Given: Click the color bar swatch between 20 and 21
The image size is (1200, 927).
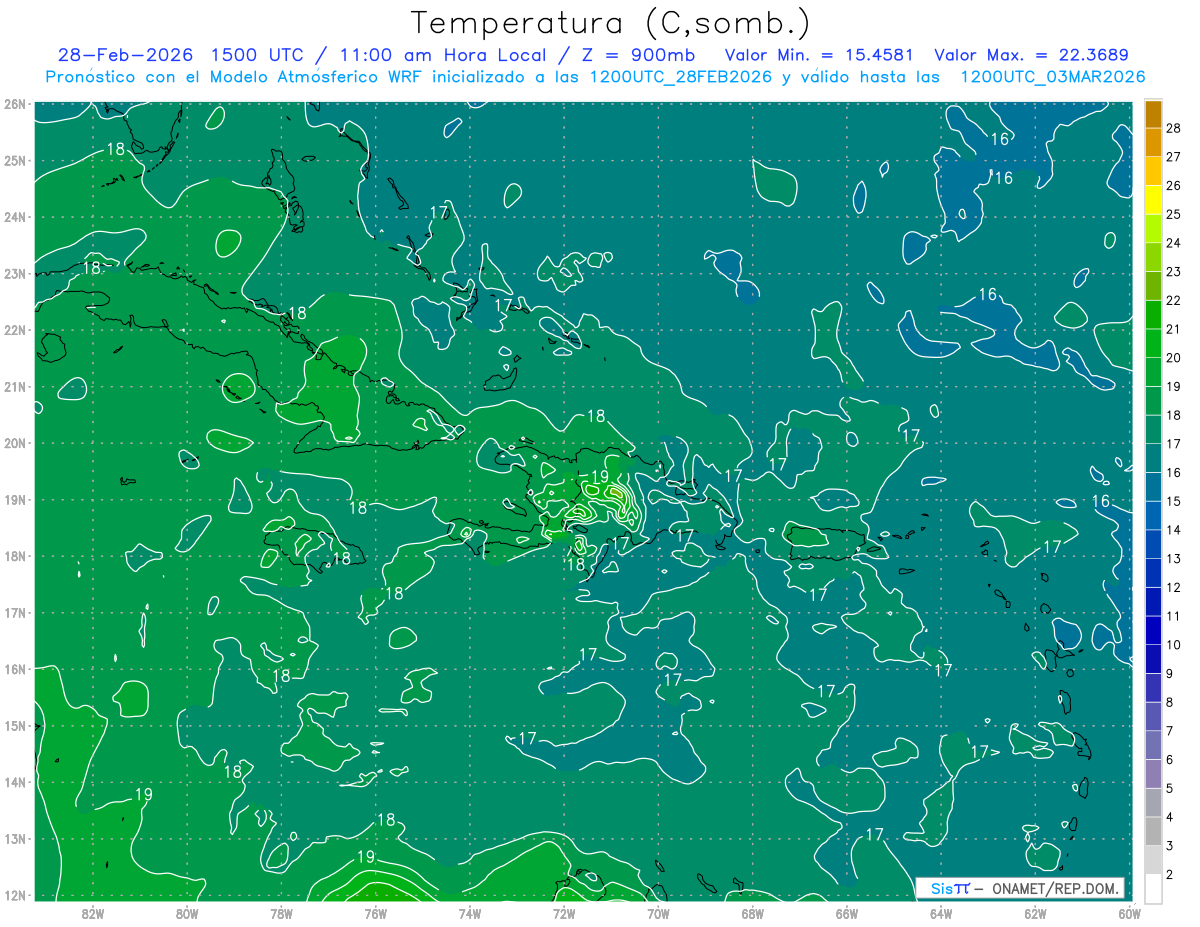Looking at the screenshot, I should 1153,343.
